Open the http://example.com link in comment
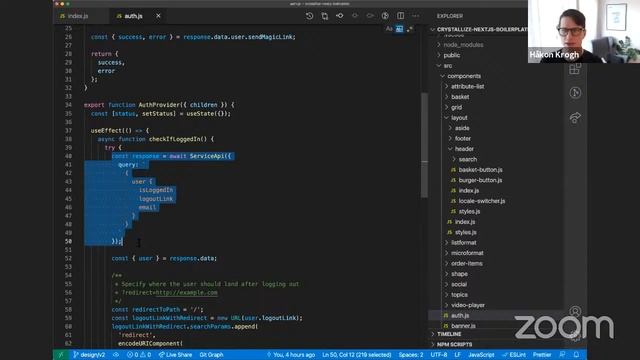Viewport: 640px width, 360px height. [x=187, y=293]
